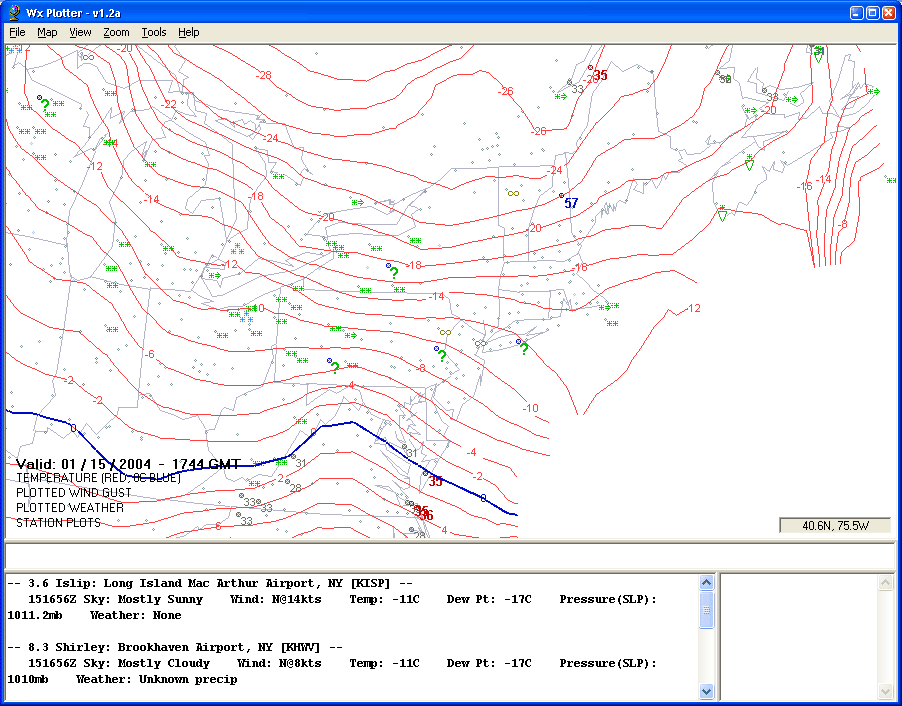Viewport: 902px width, 706px height.
Task: Click the station report scrollbar thumb
Action: [707, 611]
